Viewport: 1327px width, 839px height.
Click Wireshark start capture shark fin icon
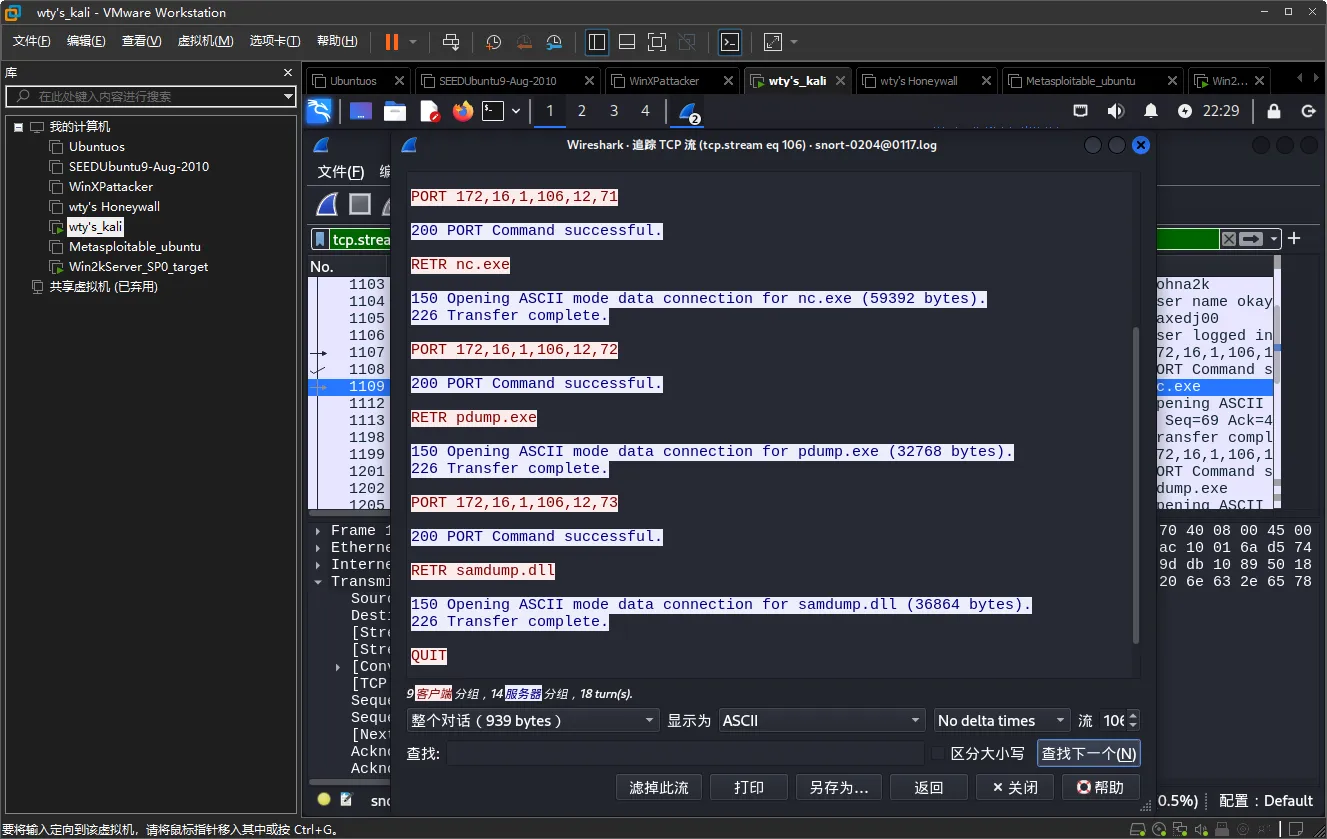click(x=327, y=205)
